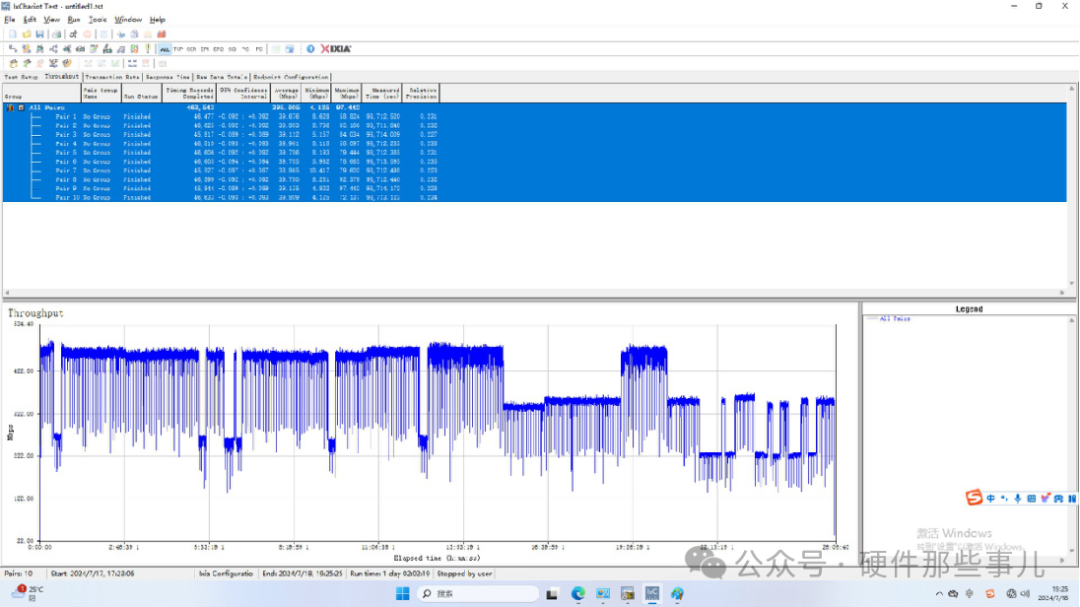Click the Save test floppy icon
1080x607 pixels.
click(x=39, y=34)
